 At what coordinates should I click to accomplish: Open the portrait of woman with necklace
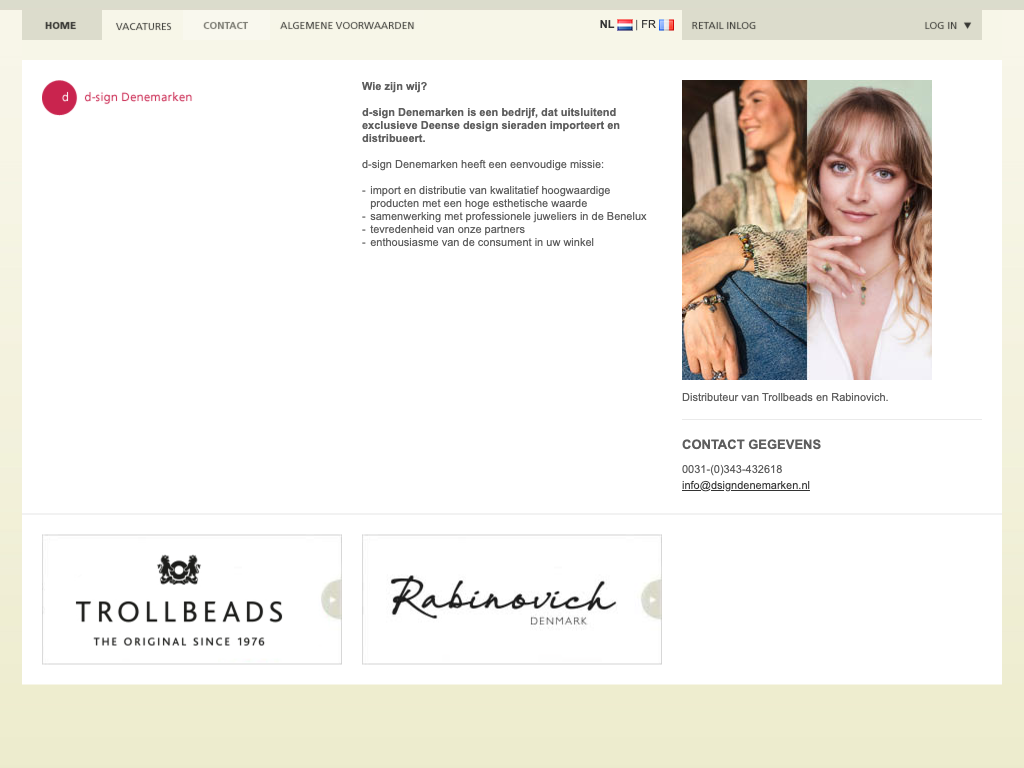[x=869, y=230]
